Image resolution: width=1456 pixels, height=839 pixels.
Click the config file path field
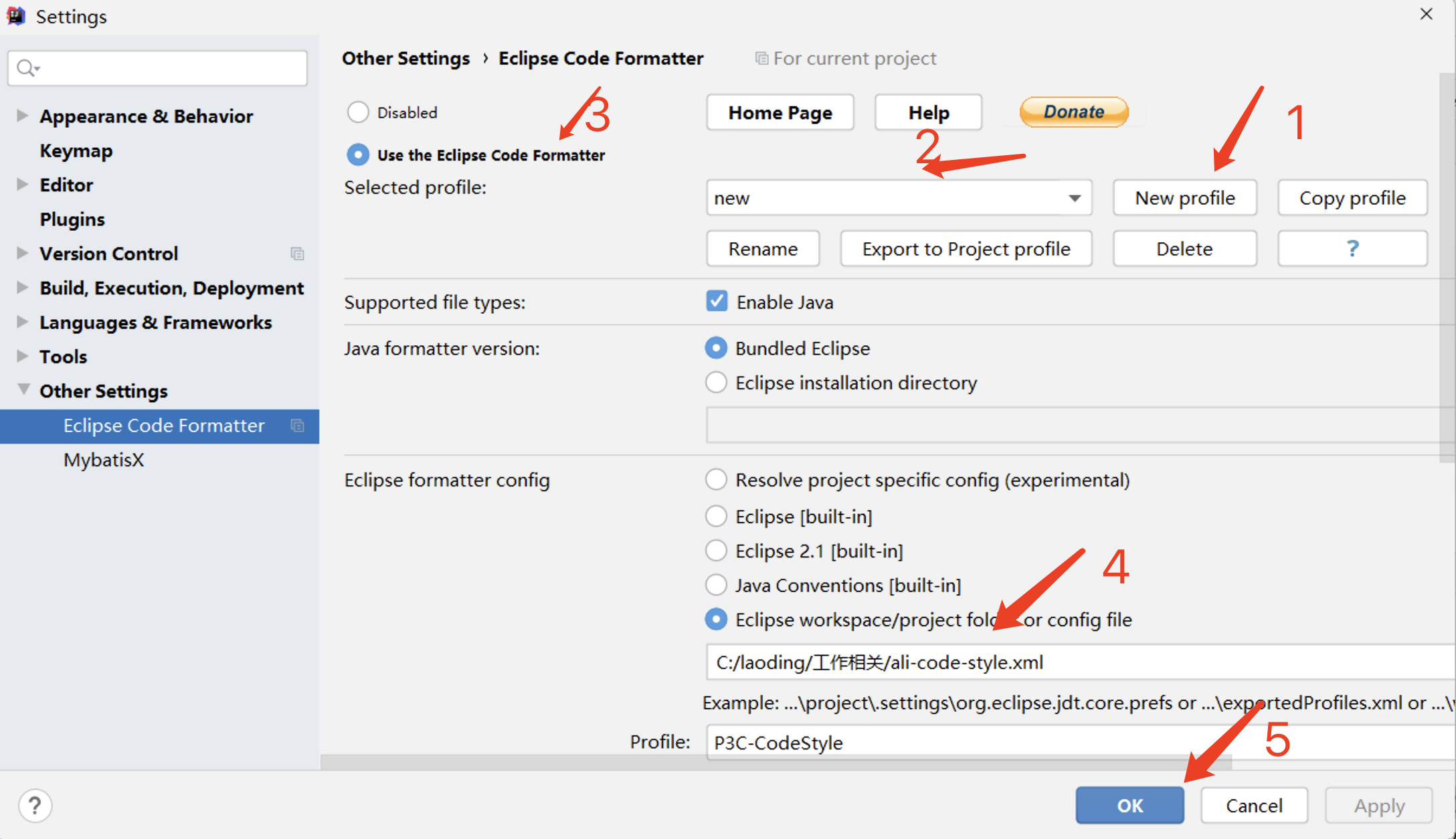pos(1081,662)
